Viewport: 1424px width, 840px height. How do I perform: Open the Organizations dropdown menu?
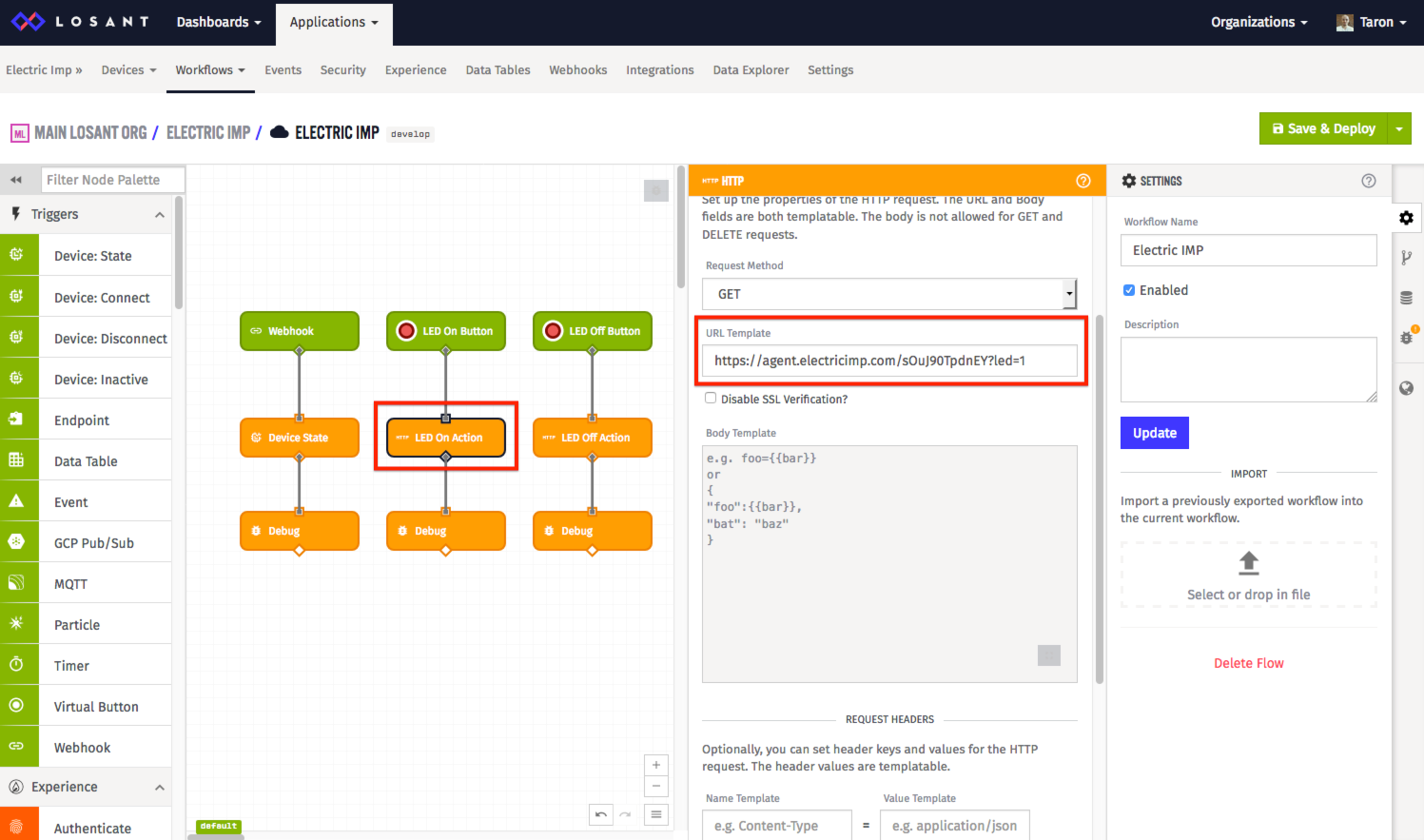coord(1258,22)
